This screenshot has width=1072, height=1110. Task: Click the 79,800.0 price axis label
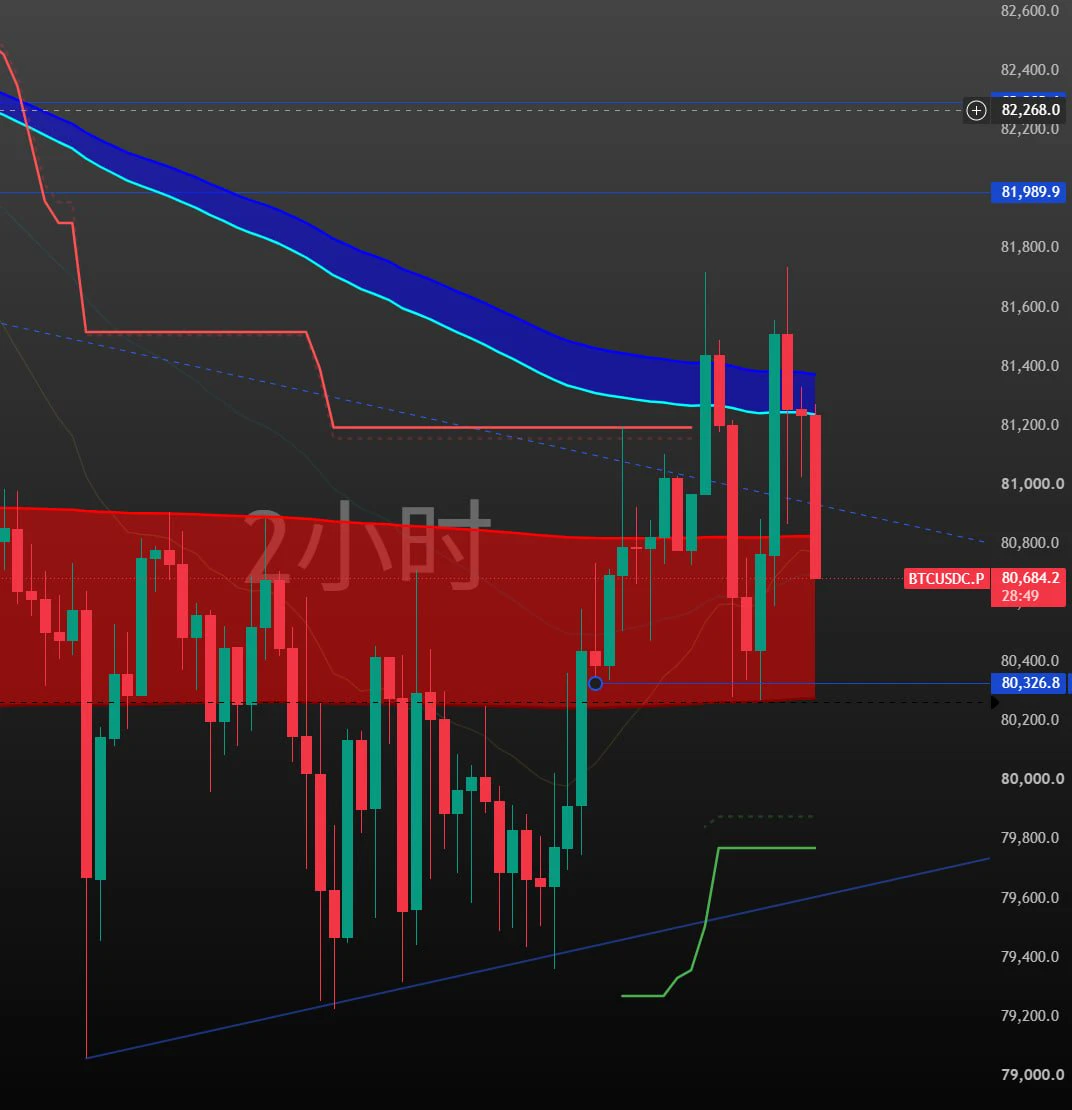click(1030, 837)
